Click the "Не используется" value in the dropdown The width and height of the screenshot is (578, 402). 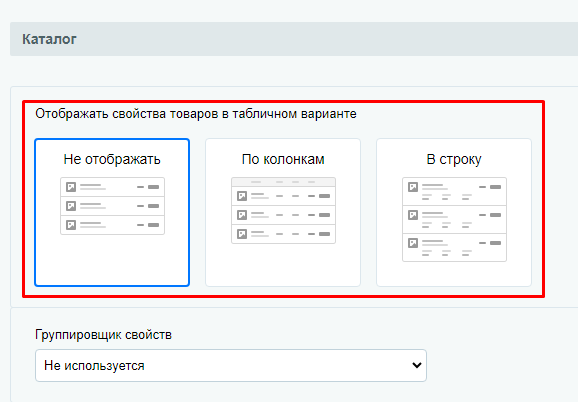tap(94, 366)
